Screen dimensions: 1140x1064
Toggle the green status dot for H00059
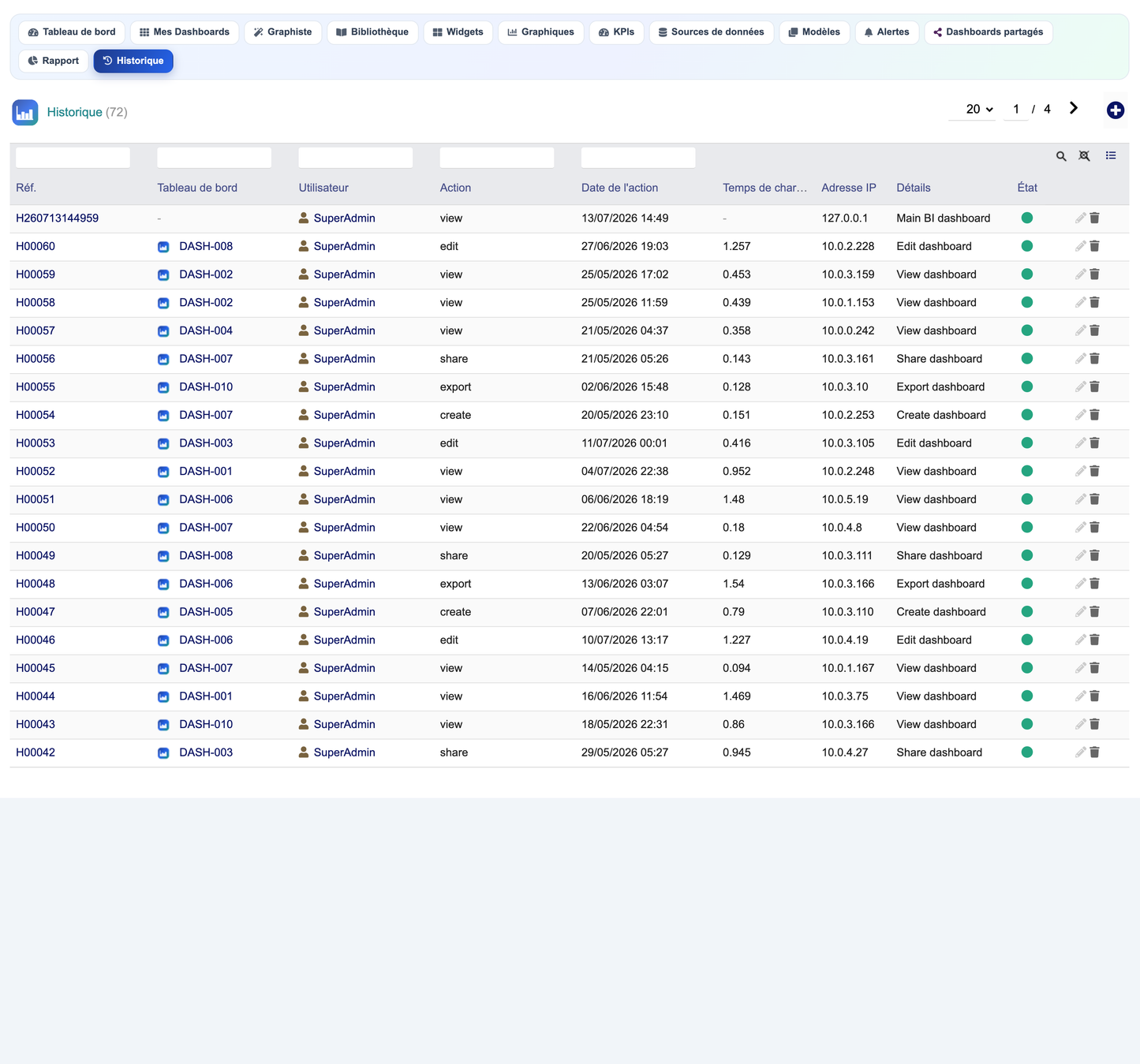point(1027,274)
